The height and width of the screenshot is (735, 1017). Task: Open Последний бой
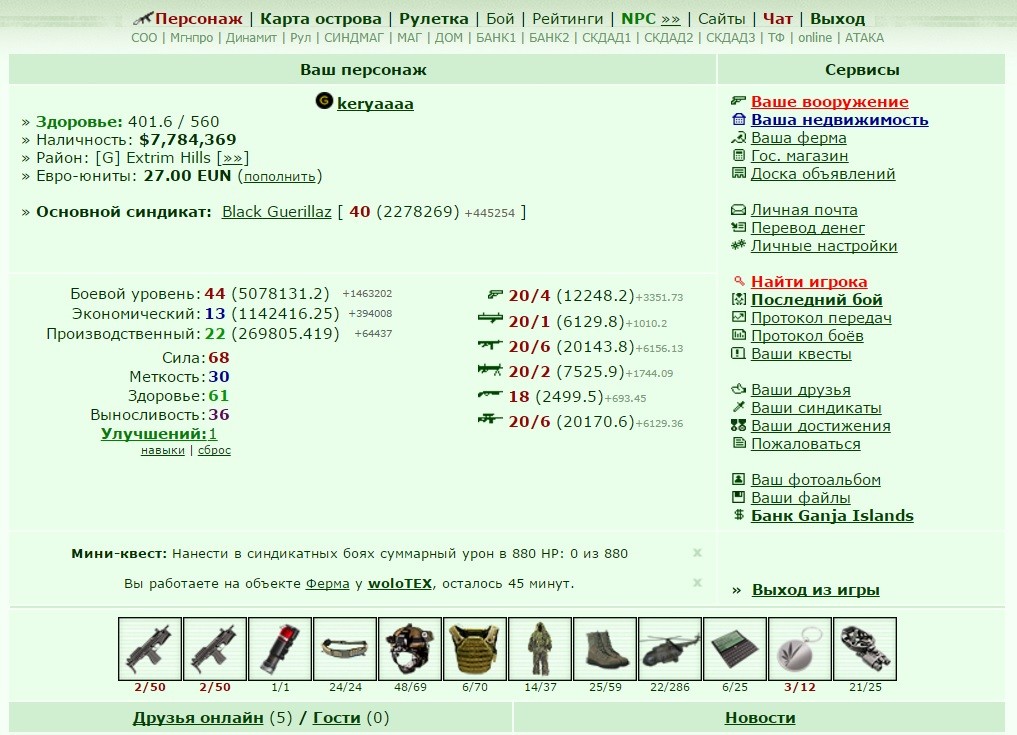click(817, 300)
